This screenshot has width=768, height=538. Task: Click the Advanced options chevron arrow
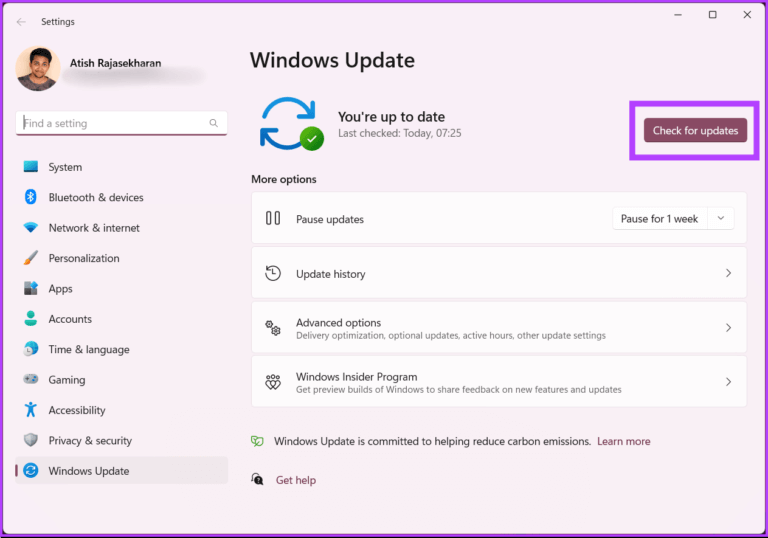coord(728,327)
